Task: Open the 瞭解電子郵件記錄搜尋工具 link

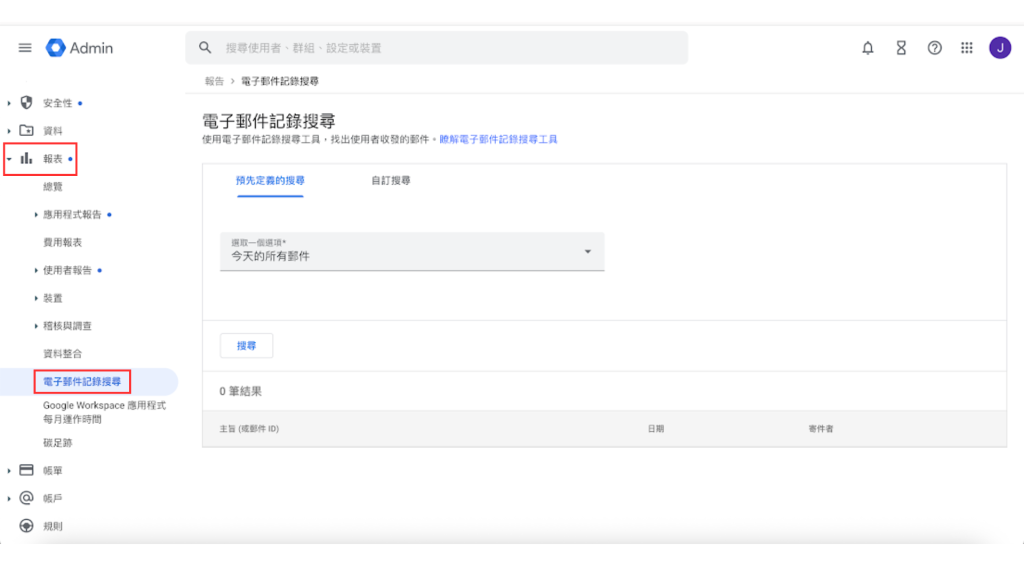Action: click(x=498, y=139)
